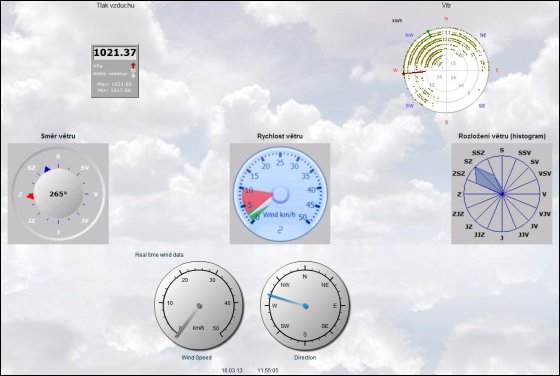Click the blue needle on the Direction gauge
This screenshot has width=560, height=376.
[288, 300]
